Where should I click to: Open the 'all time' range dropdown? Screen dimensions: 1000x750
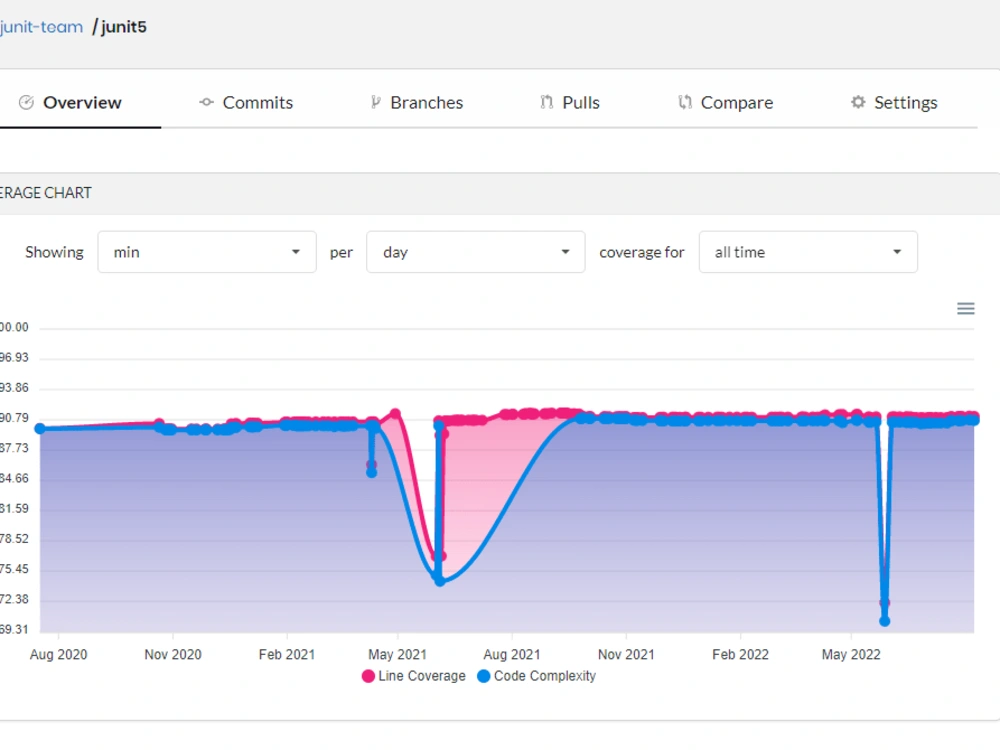[x=808, y=252]
